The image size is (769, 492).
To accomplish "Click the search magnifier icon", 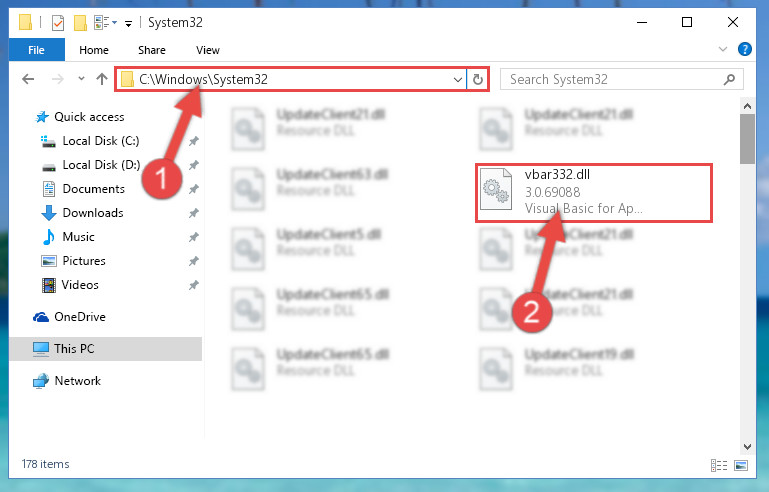I will [x=729, y=79].
